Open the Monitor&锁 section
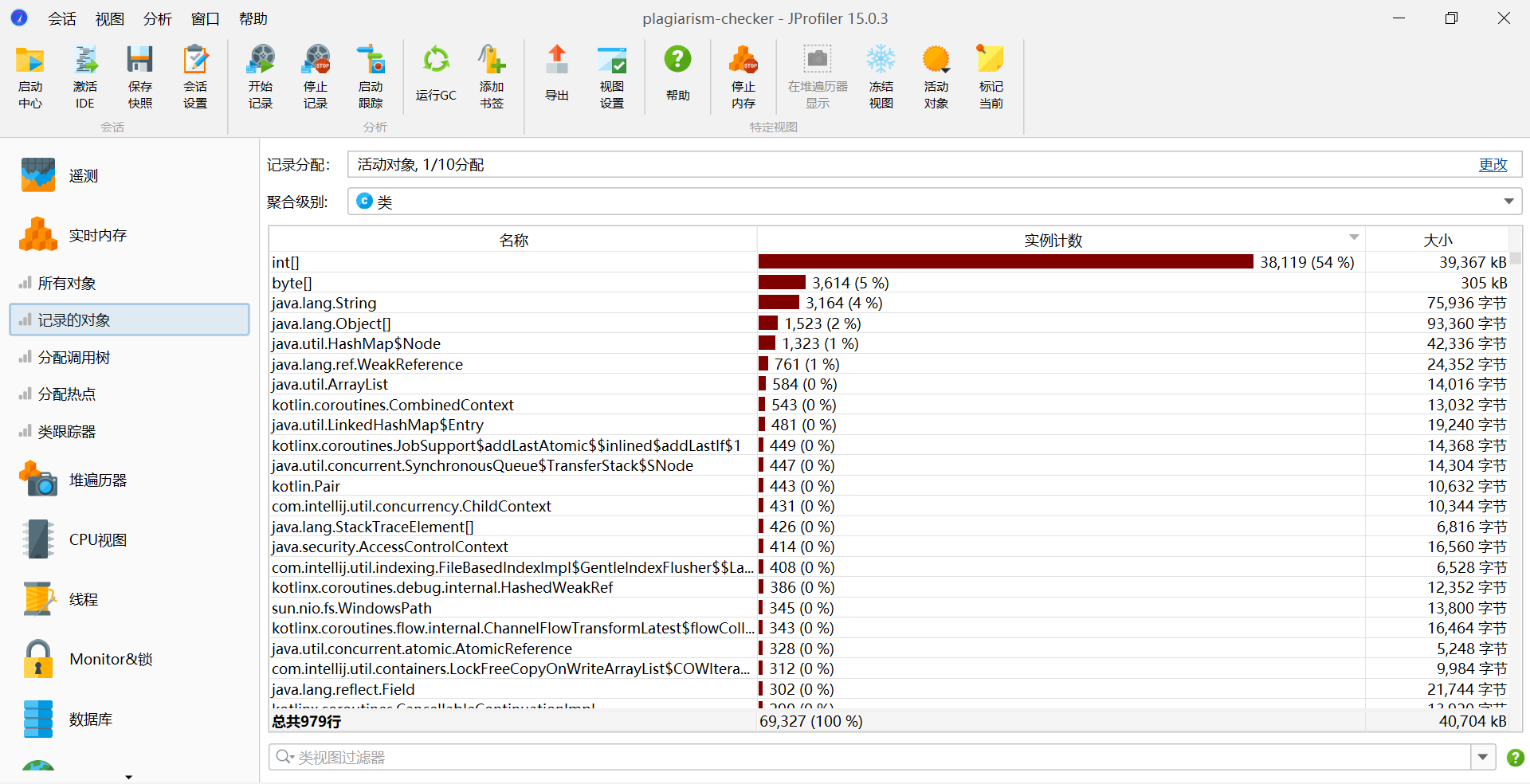 (86, 659)
